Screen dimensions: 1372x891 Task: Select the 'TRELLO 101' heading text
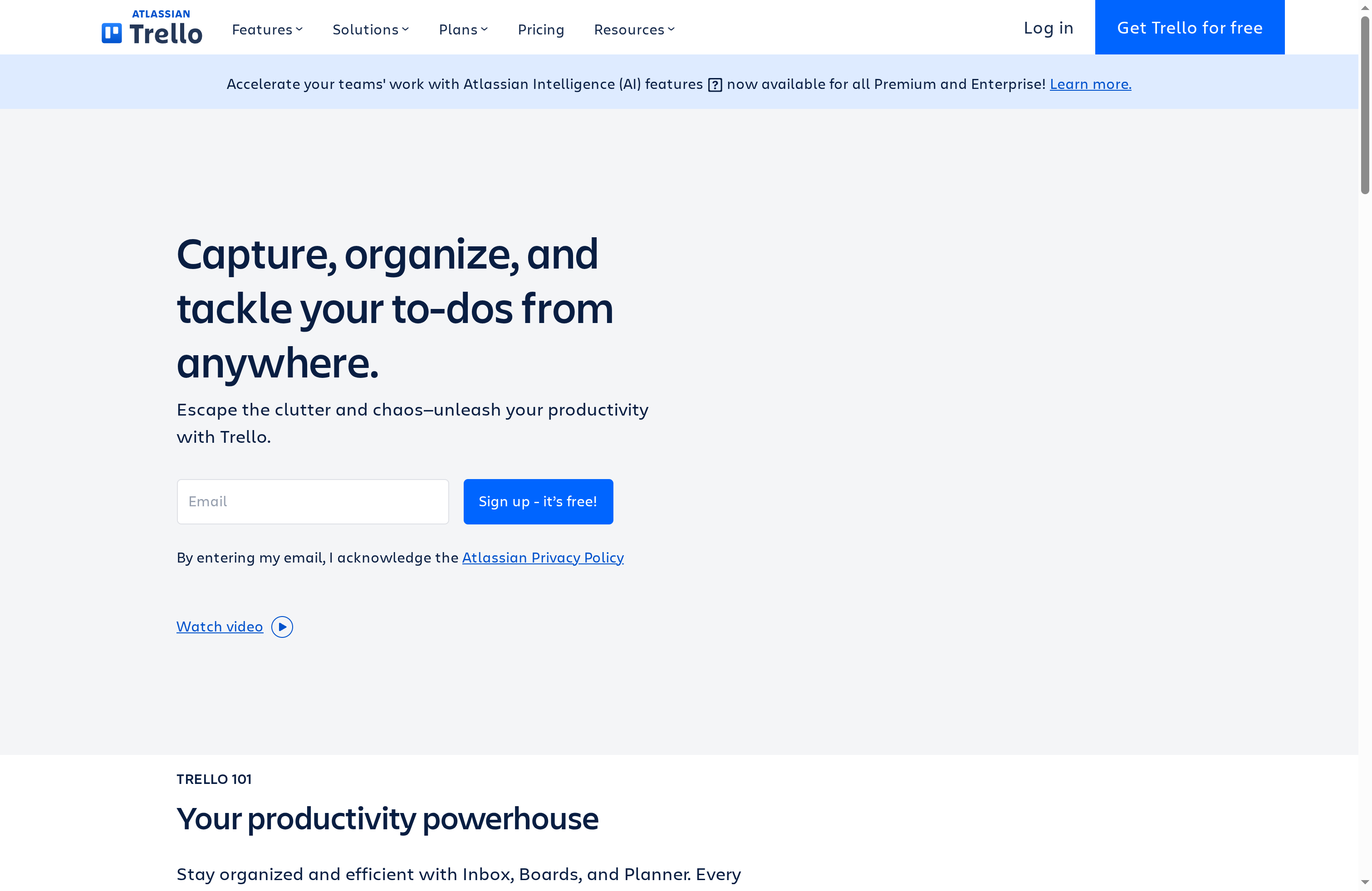[x=214, y=779]
